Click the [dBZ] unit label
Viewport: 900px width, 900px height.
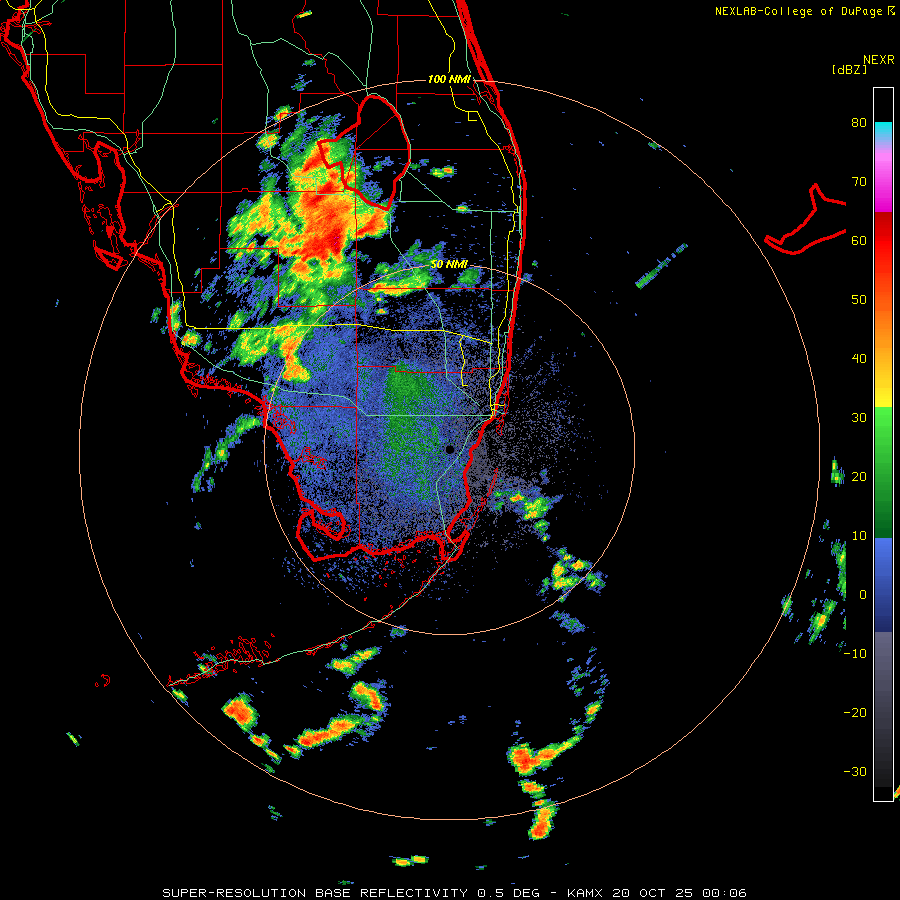click(x=849, y=69)
